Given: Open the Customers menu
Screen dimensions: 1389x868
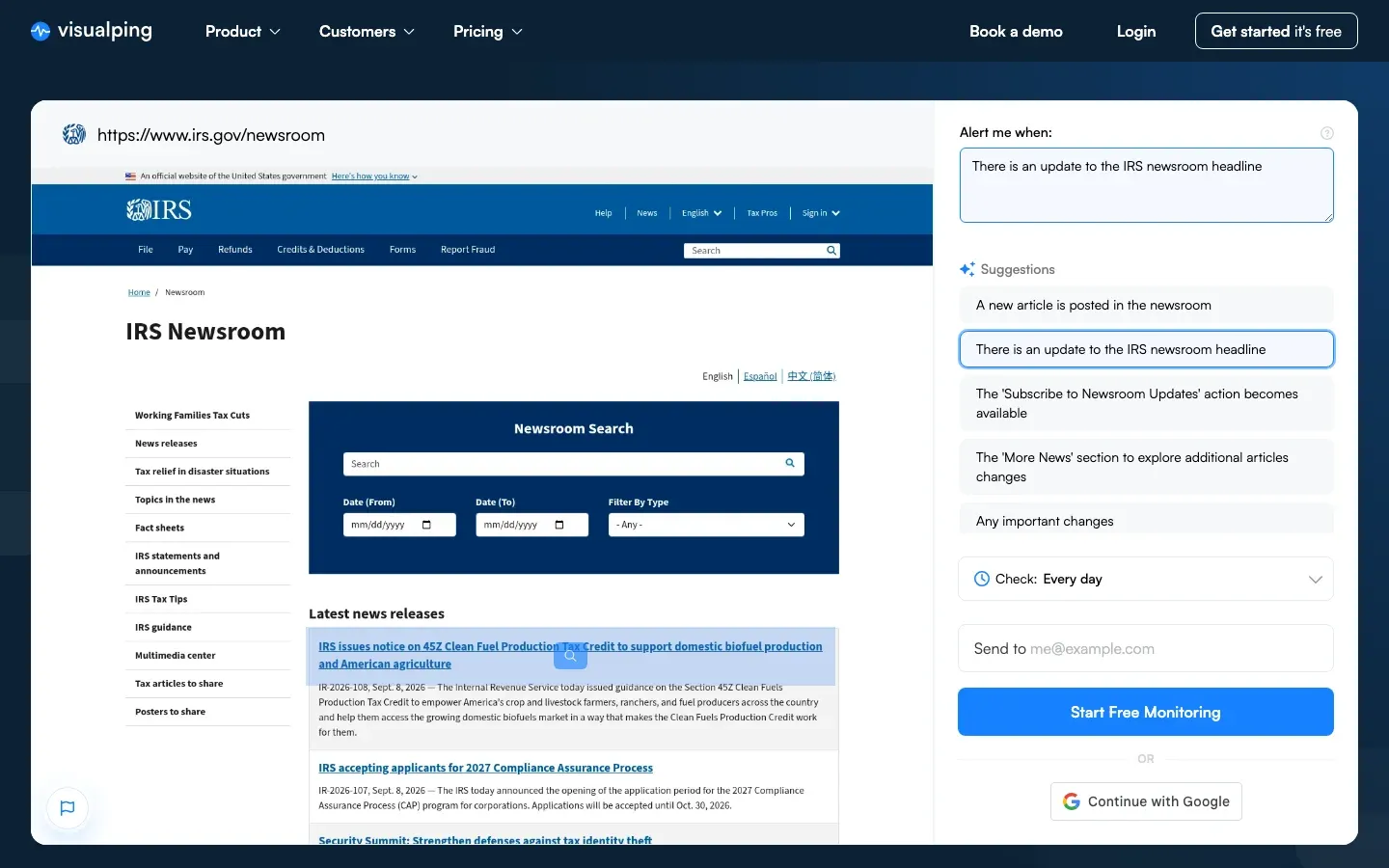Looking at the screenshot, I should pyautogui.click(x=367, y=31).
